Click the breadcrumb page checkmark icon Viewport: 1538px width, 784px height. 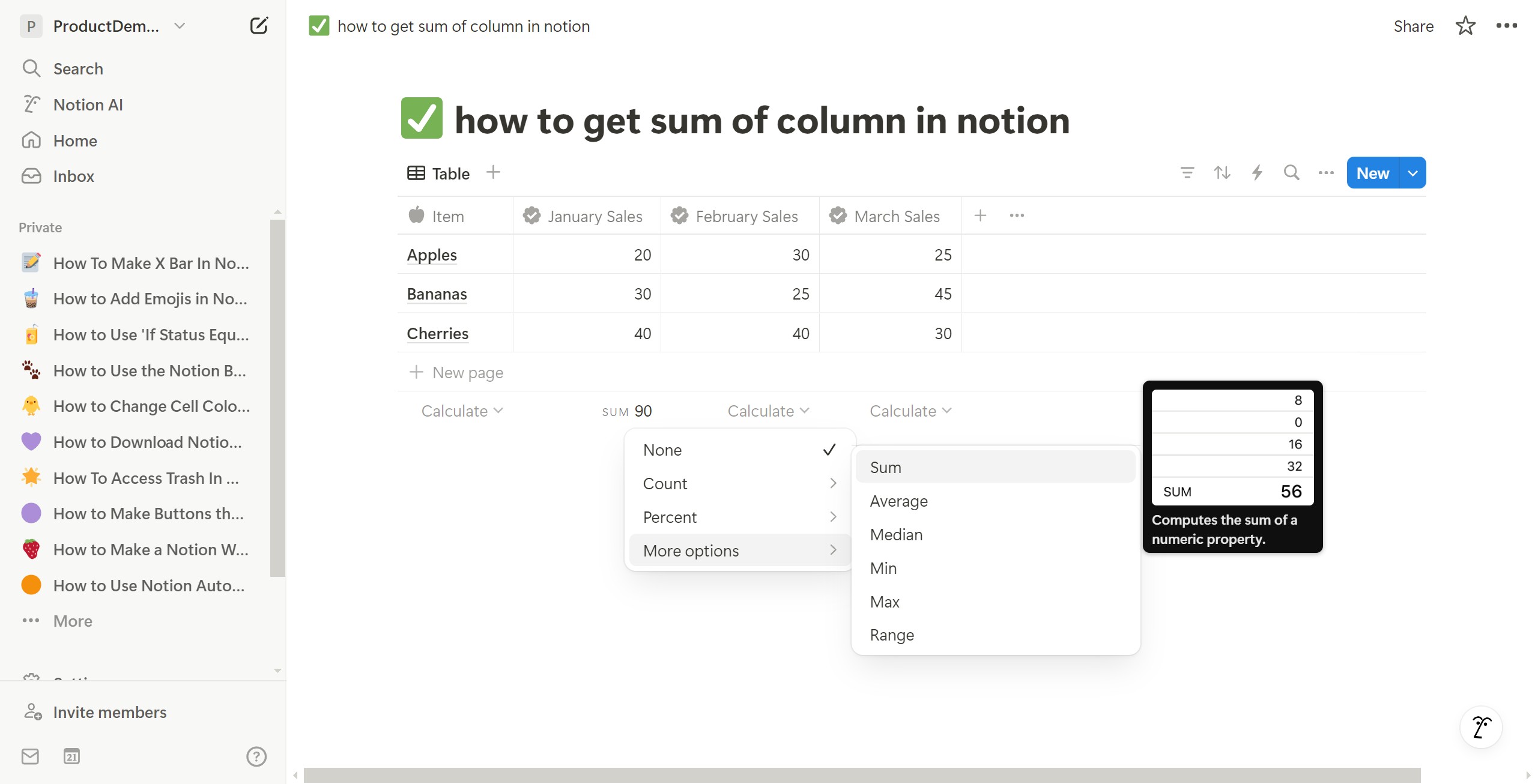pos(319,26)
